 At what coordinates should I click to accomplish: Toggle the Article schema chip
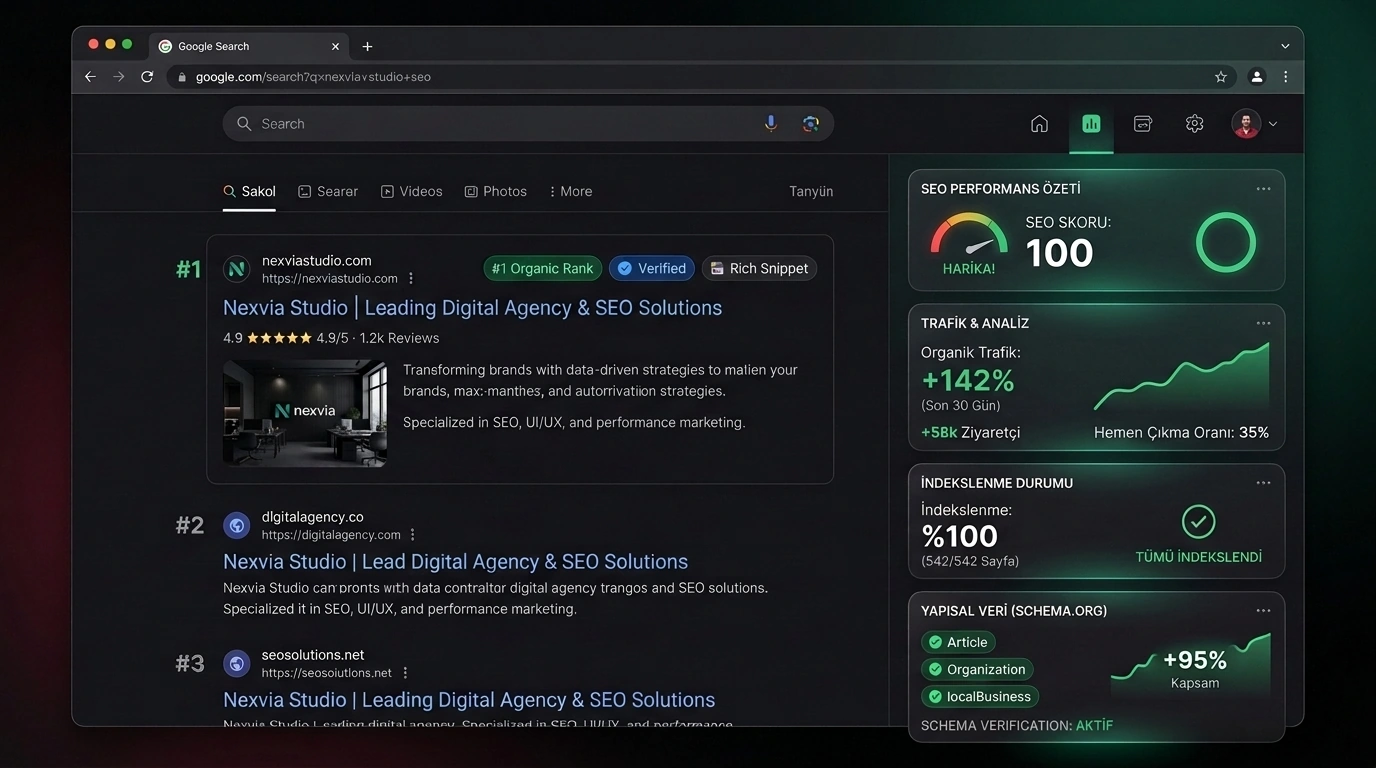tap(958, 642)
